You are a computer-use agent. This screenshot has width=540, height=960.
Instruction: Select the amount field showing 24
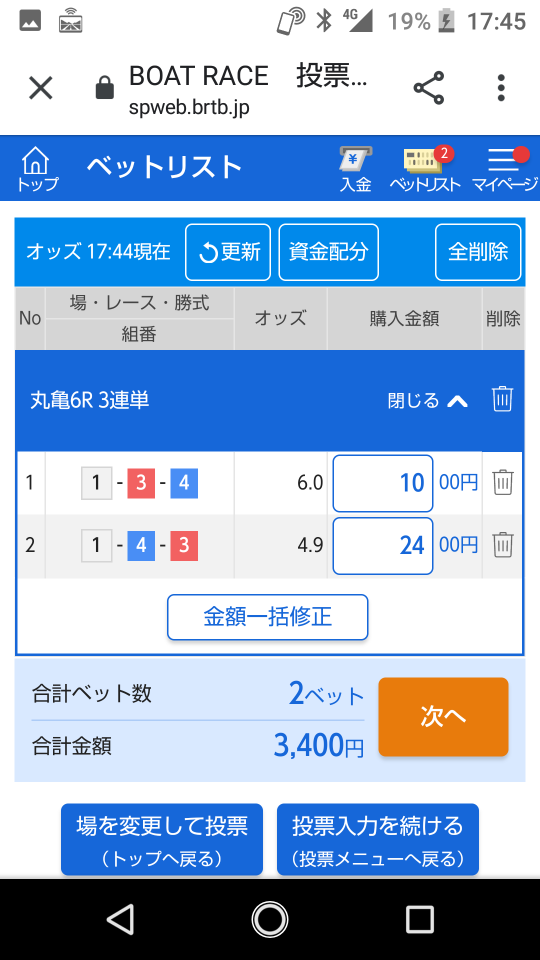(x=383, y=546)
